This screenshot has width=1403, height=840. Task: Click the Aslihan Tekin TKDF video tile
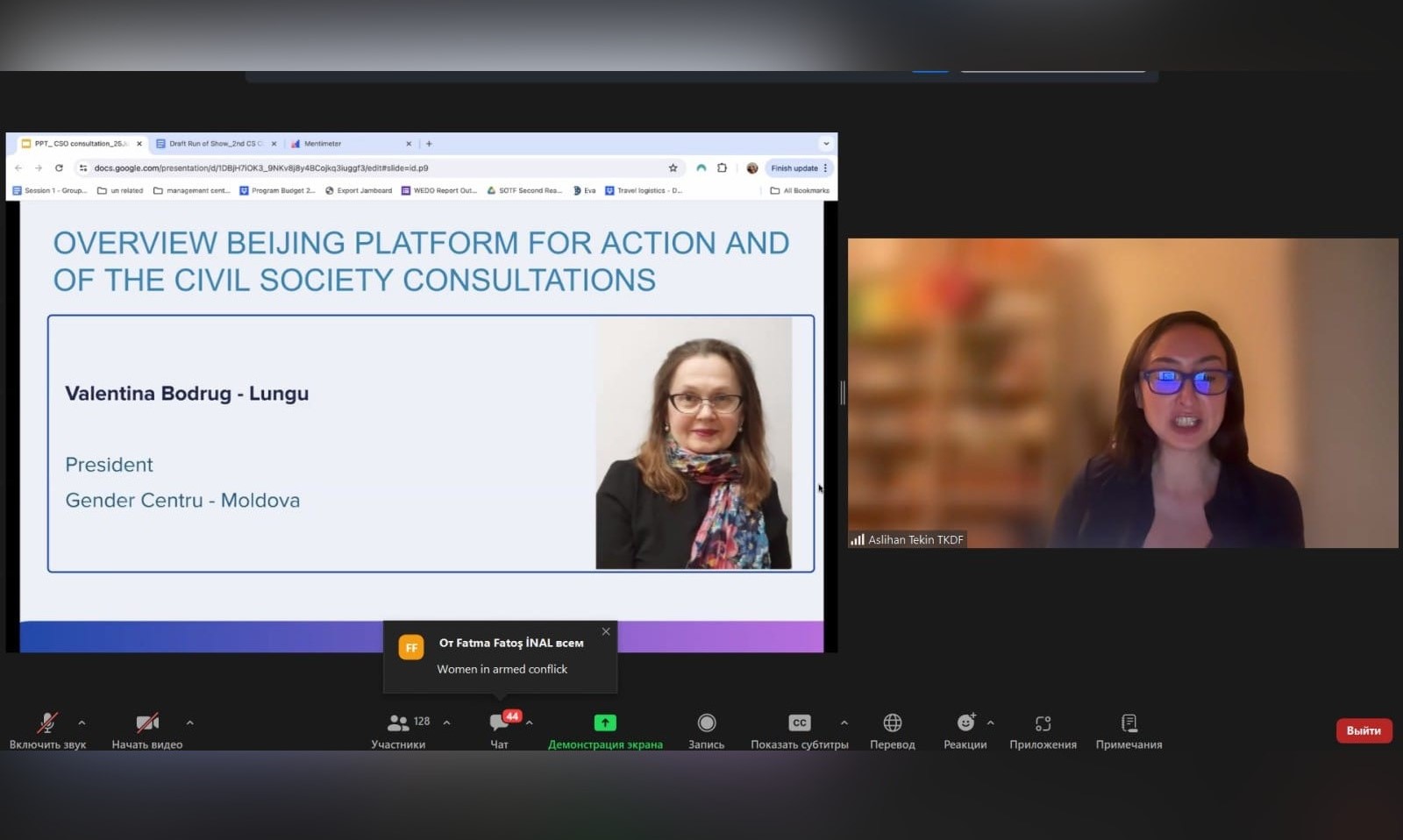coord(1122,393)
